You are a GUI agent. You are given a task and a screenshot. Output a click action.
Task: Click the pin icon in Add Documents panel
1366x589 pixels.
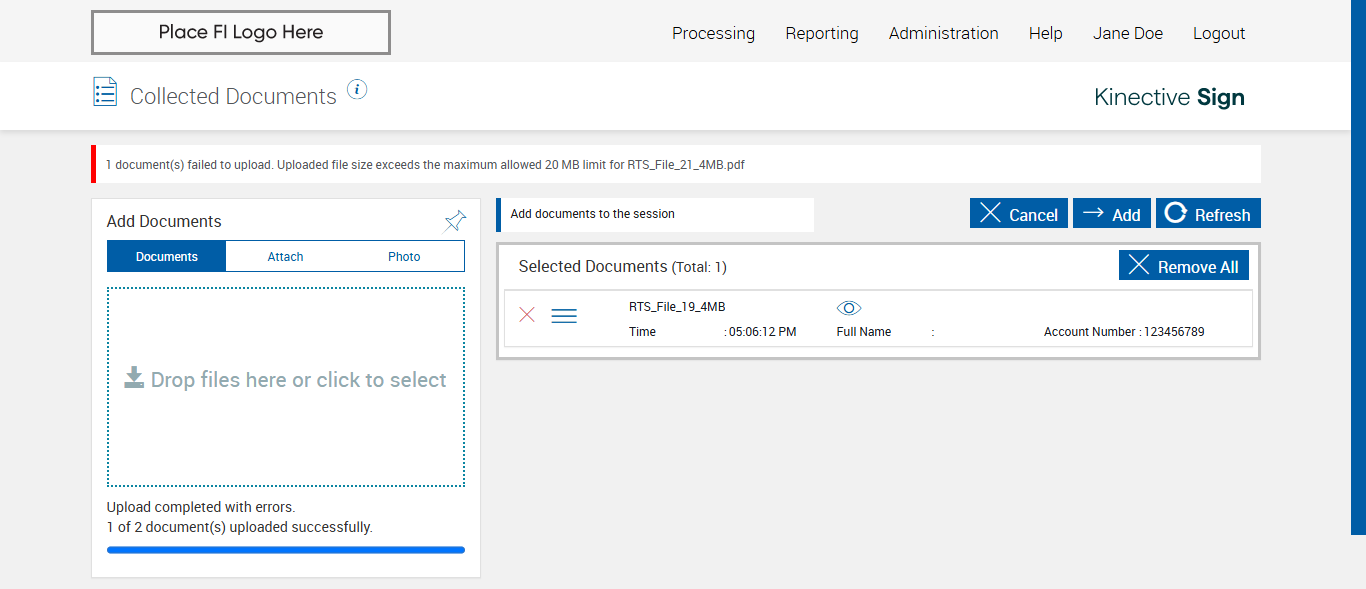[x=455, y=221]
